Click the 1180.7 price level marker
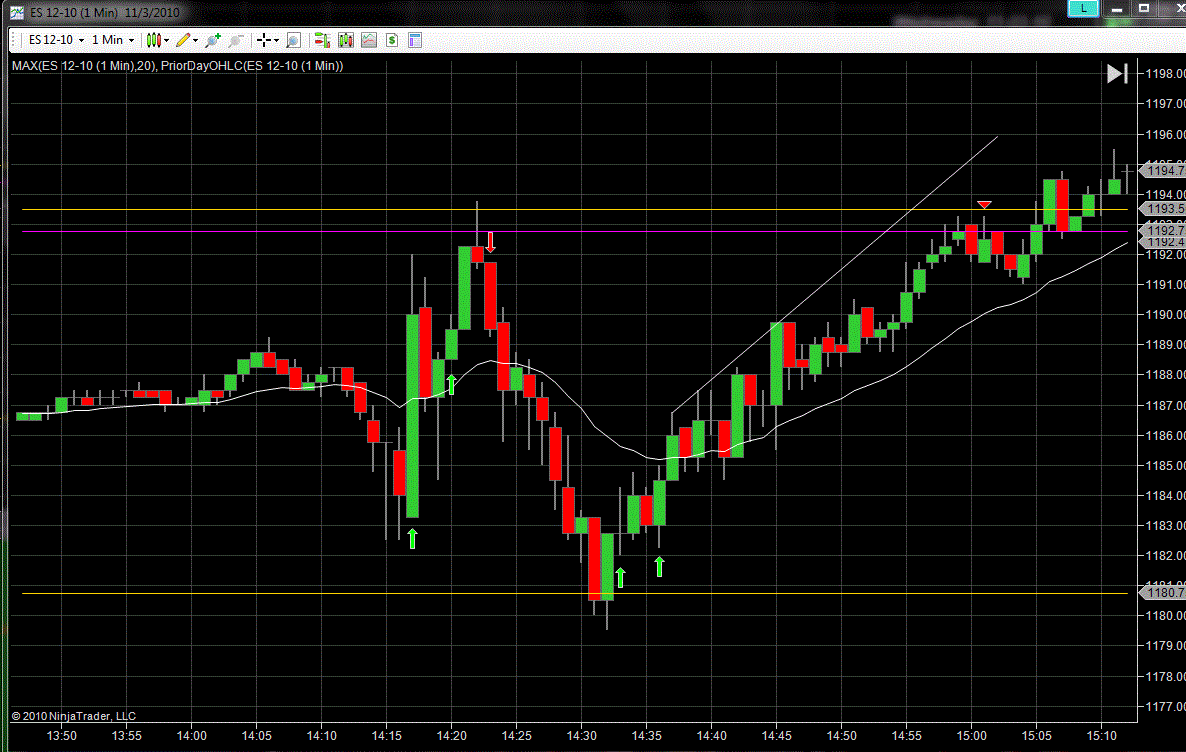The width and height of the screenshot is (1186, 752). pyautogui.click(x=1164, y=593)
